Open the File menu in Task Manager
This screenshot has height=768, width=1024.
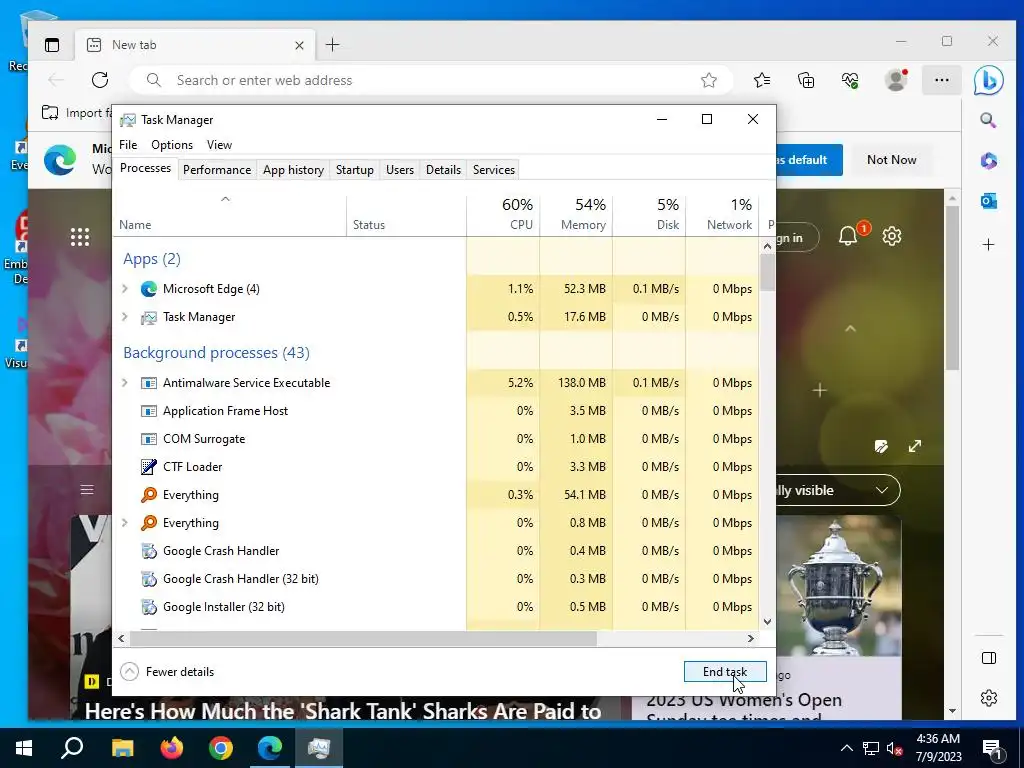click(128, 145)
